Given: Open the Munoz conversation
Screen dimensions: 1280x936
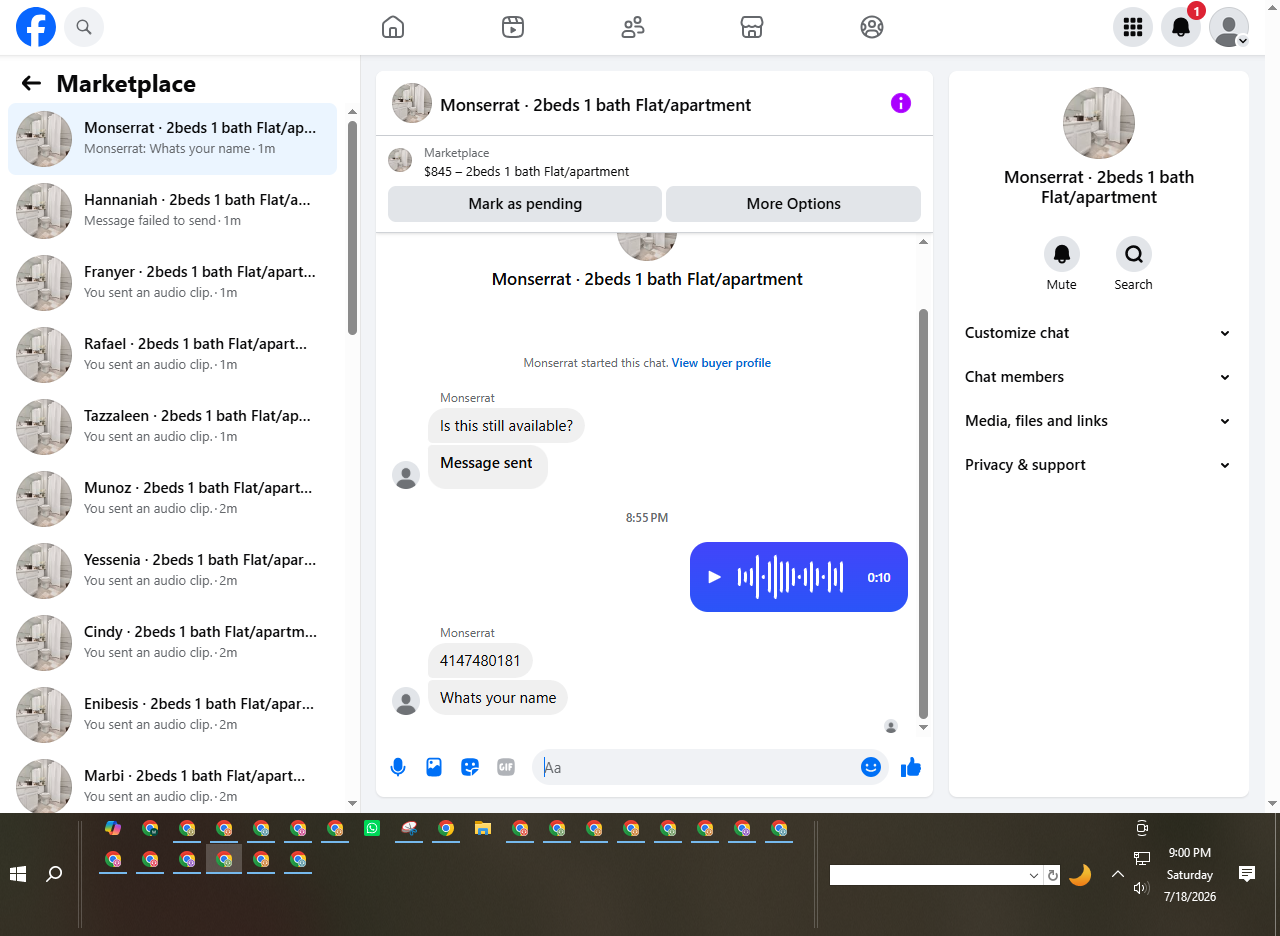Looking at the screenshot, I should 172,499.
